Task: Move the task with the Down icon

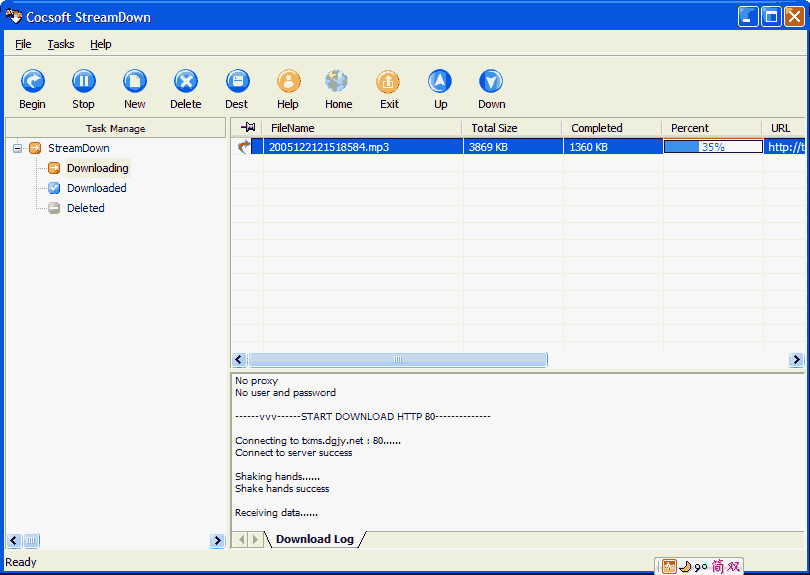Action: click(491, 81)
